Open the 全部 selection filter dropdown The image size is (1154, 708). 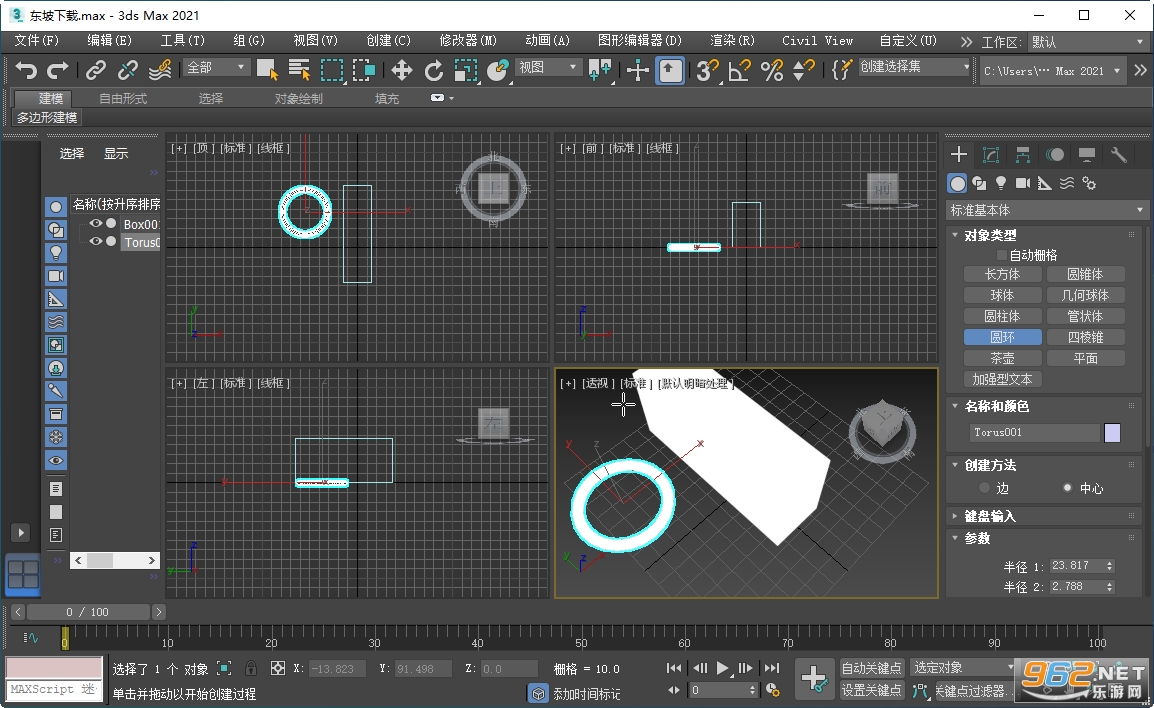pos(216,68)
